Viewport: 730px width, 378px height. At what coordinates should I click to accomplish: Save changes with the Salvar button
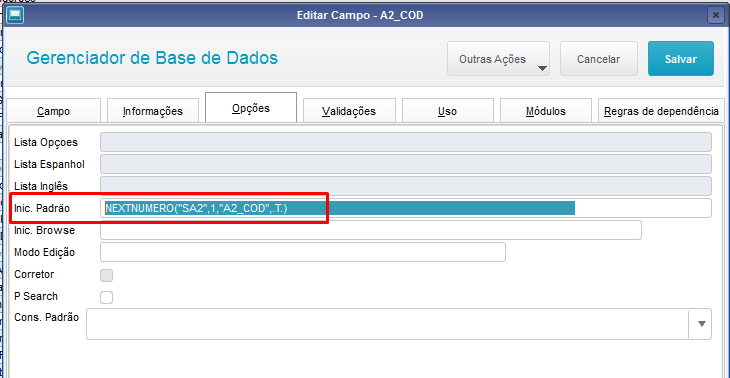coord(681,59)
